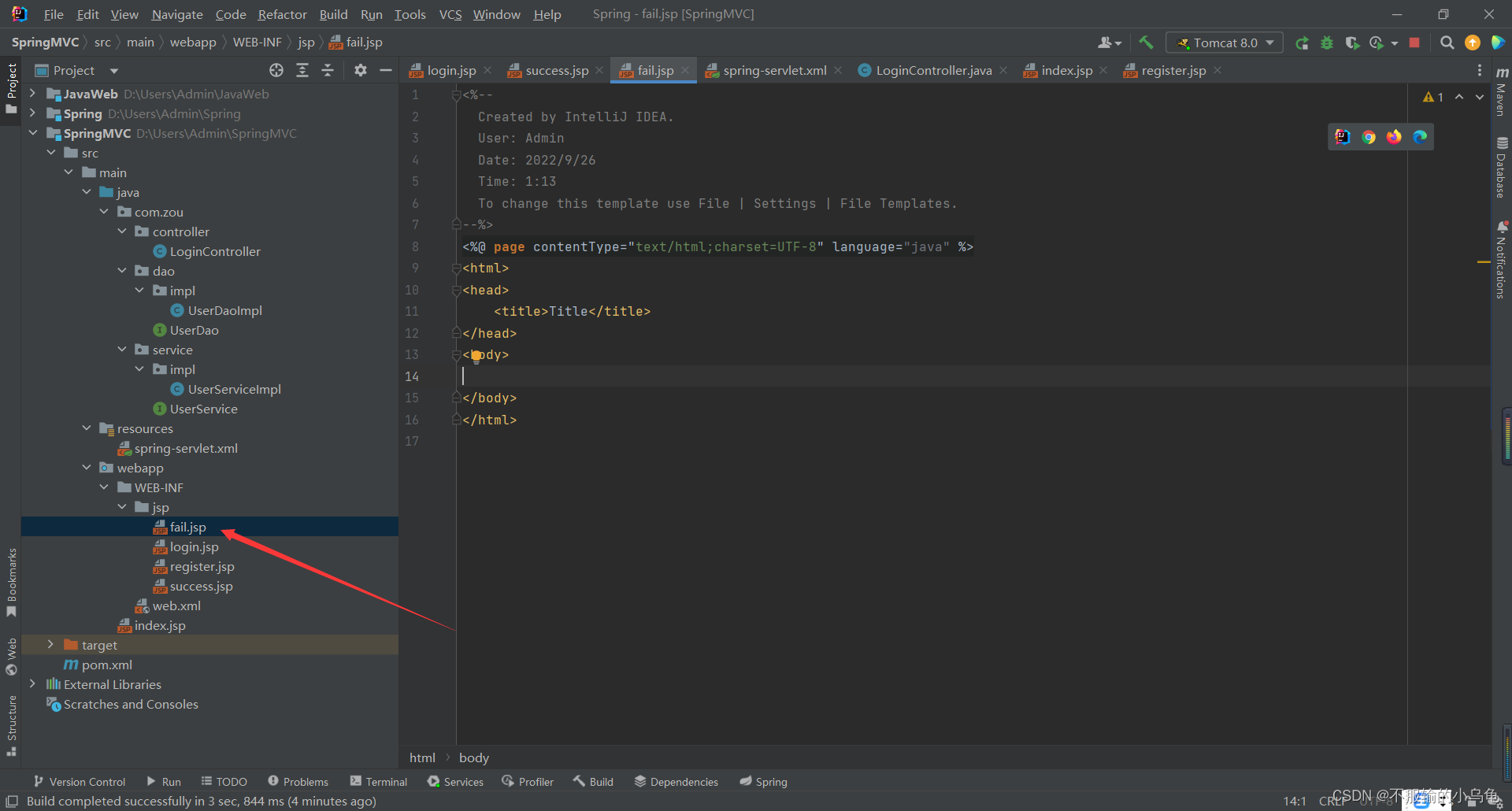Expand the target folder
1512x811 pixels.
point(50,645)
